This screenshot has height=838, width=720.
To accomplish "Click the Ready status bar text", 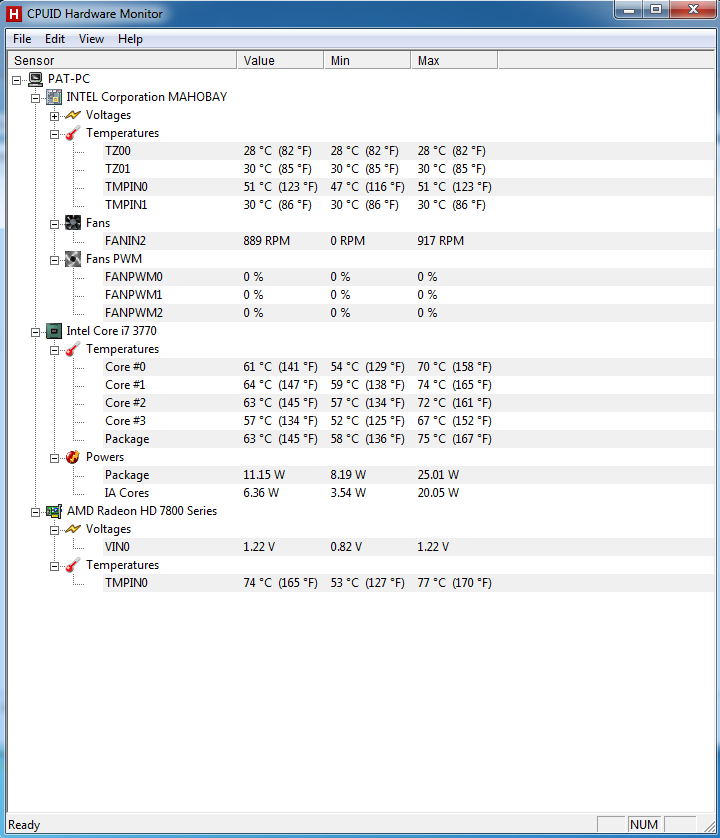I will tap(24, 825).
